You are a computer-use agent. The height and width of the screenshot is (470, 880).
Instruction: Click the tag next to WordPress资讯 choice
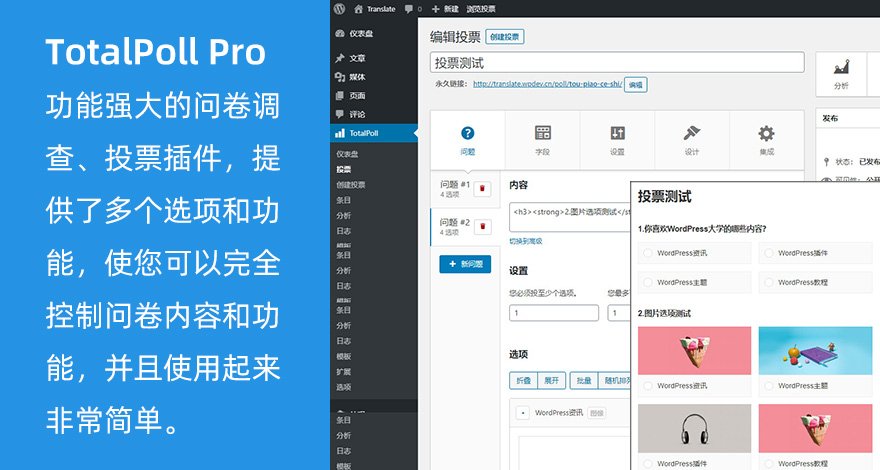pyautogui.click(x=597, y=413)
